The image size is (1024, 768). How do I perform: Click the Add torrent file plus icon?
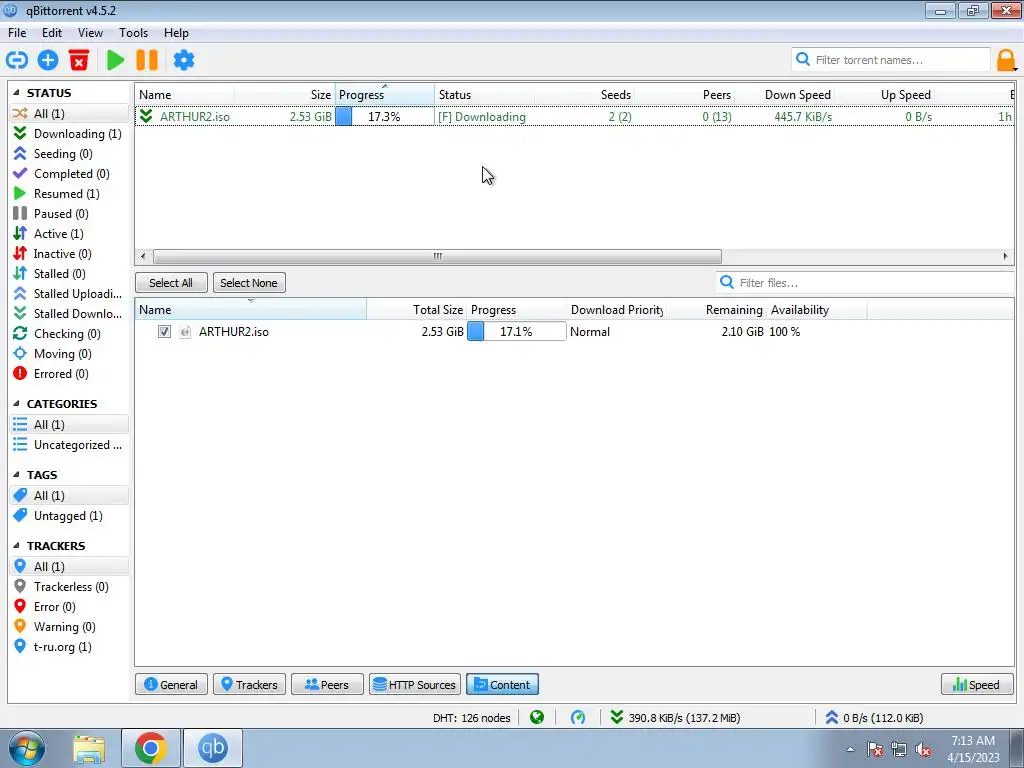pos(48,60)
